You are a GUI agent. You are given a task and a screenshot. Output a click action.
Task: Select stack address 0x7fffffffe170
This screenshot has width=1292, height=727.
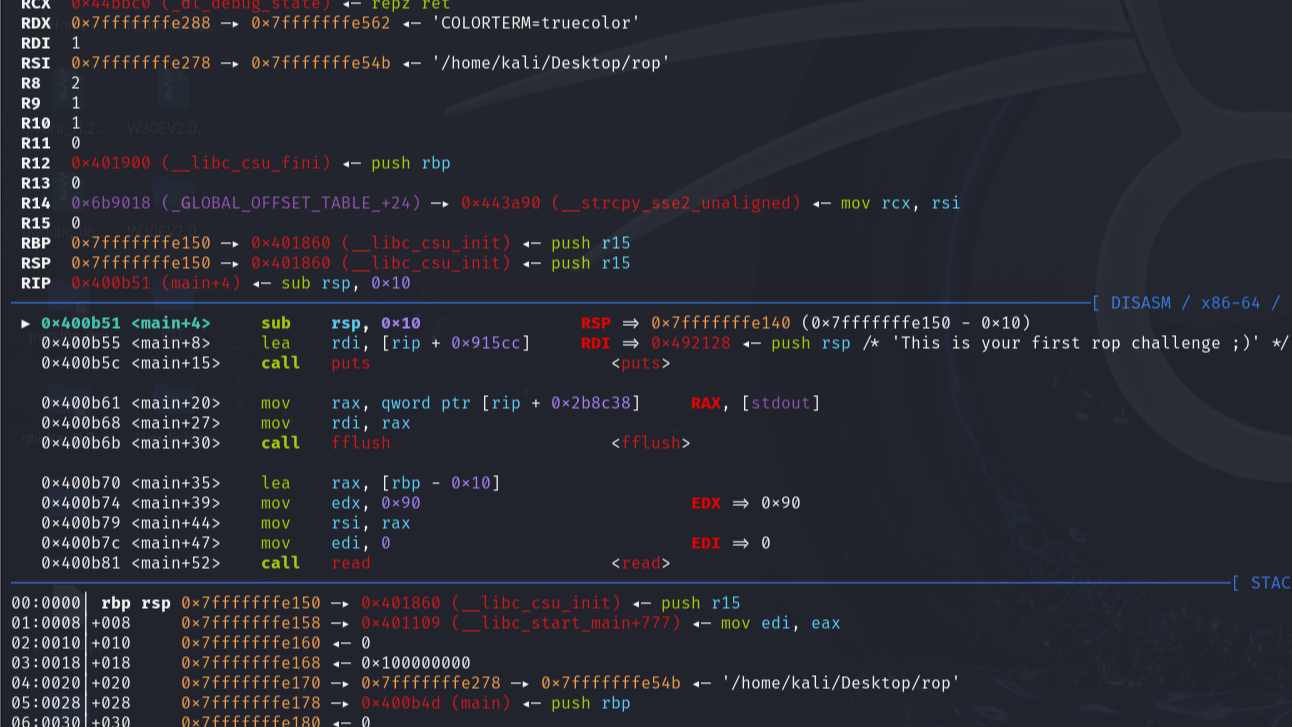[251, 683]
